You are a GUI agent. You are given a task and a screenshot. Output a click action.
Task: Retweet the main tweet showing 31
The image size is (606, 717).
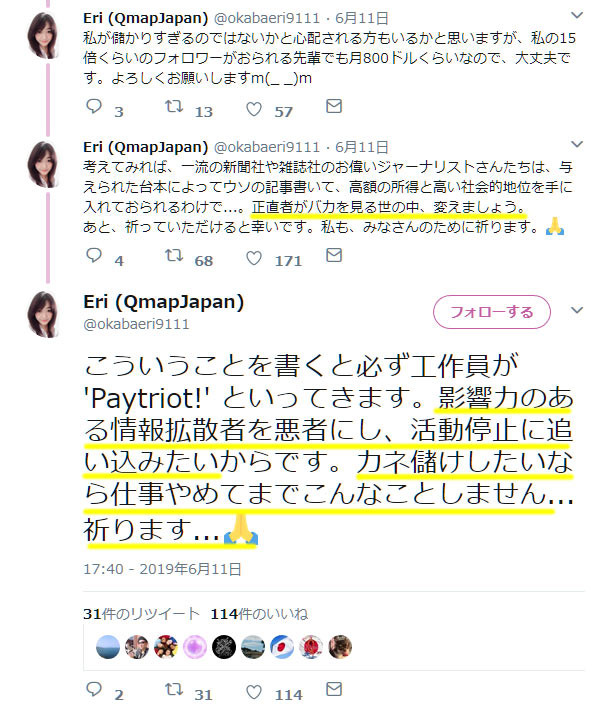pyautogui.click(x=174, y=690)
